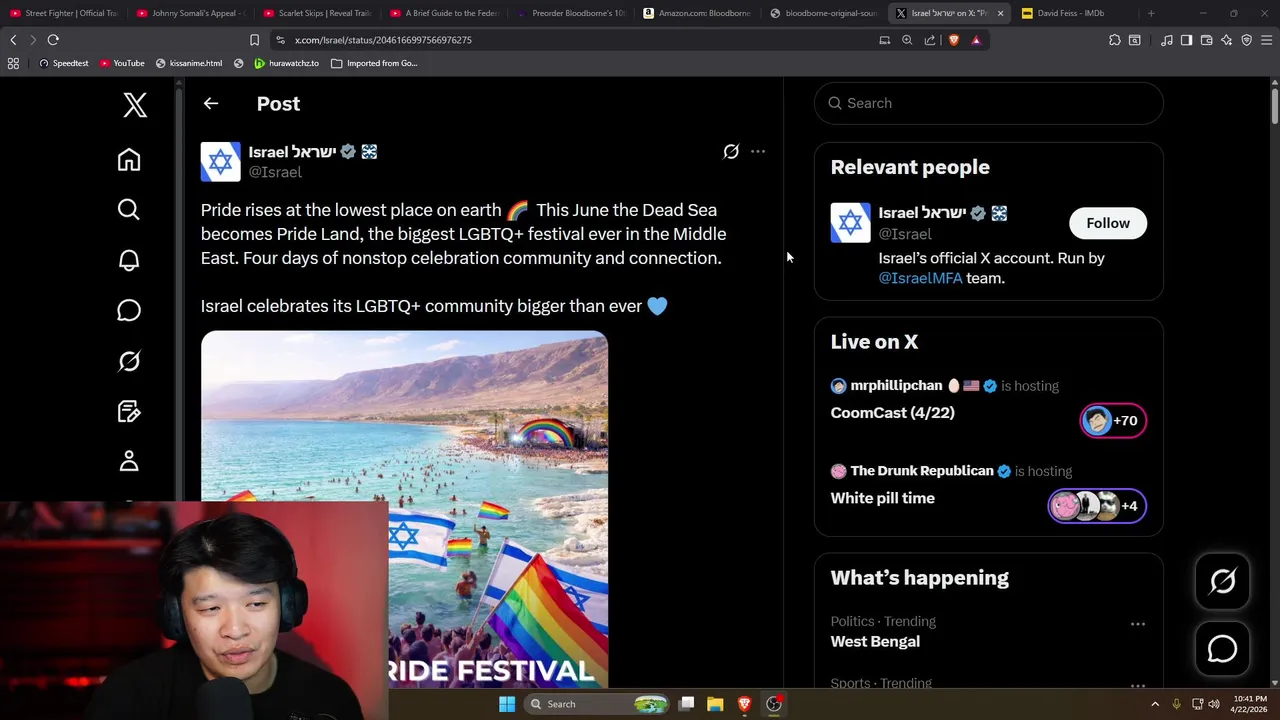
Task: Open Profile icon in sidebar
Action: pos(129,461)
